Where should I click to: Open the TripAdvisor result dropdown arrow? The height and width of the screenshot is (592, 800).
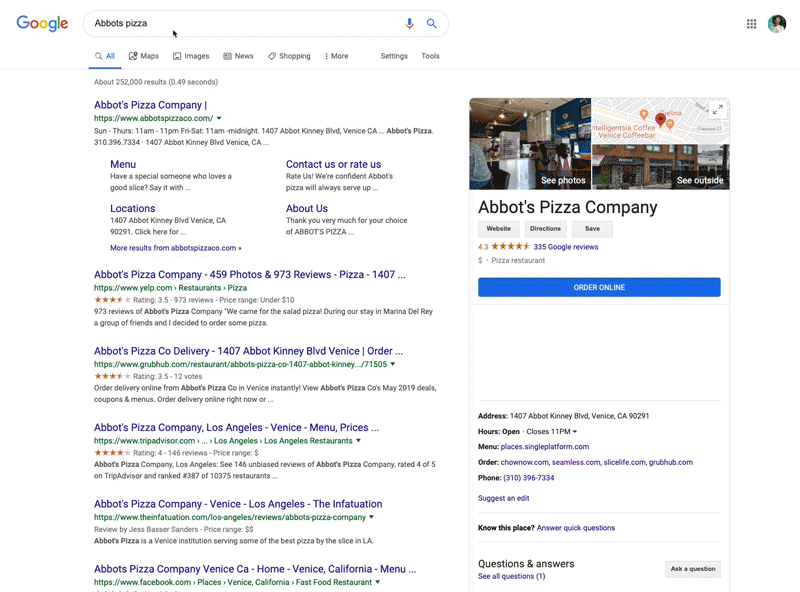click(x=358, y=440)
